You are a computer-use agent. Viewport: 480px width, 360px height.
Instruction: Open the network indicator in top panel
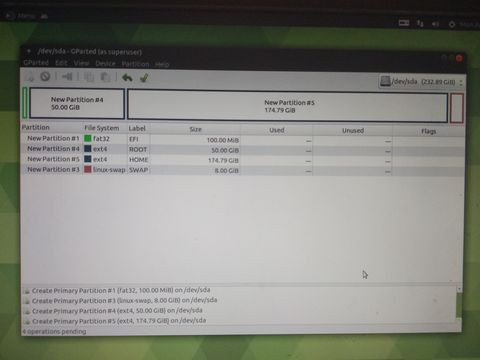coord(420,23)
